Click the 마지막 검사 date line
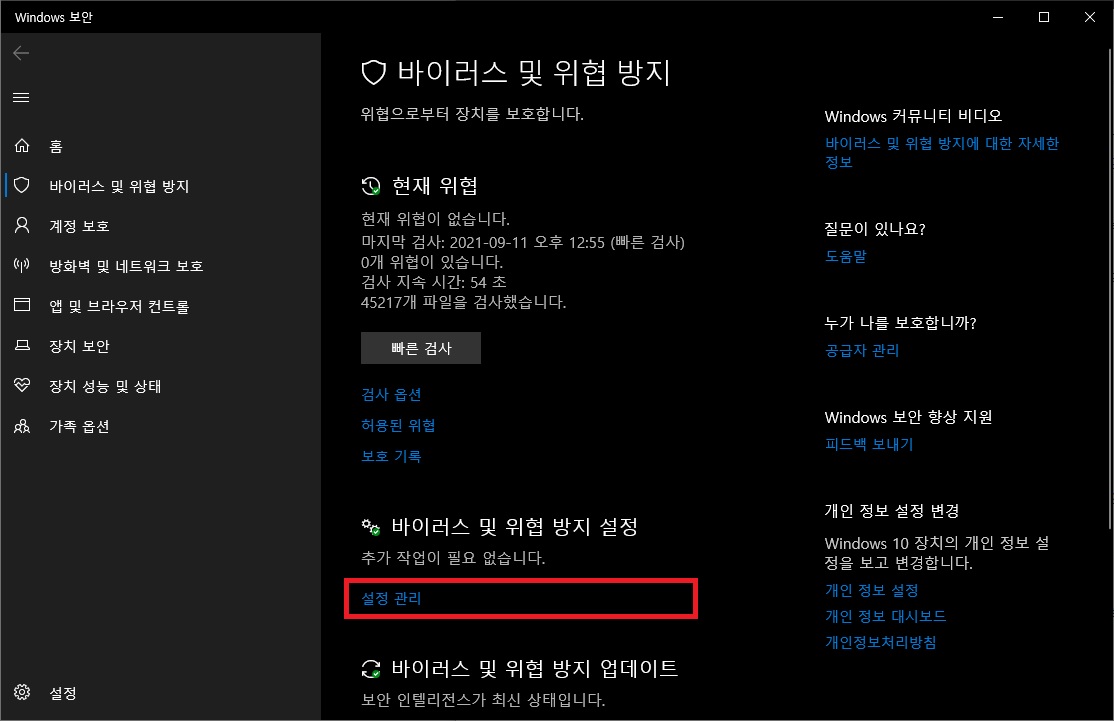 [x=523, y=242]
